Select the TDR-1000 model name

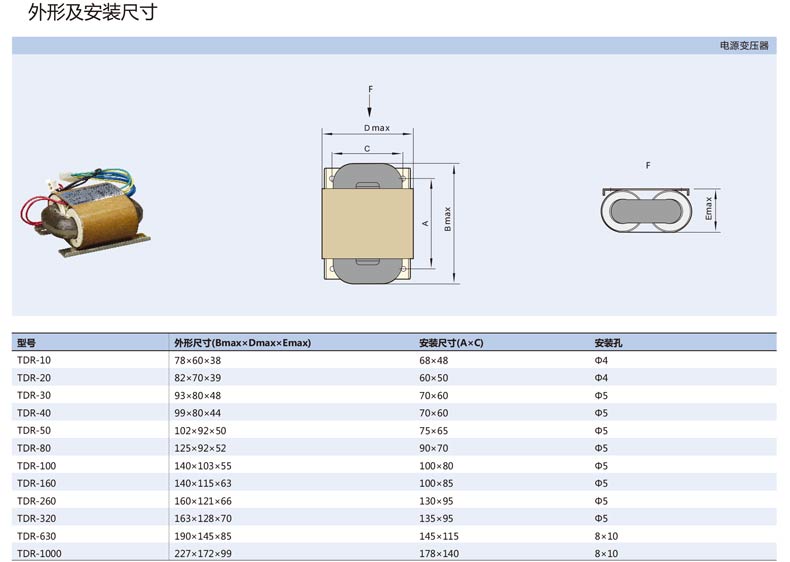pos(39,553)
